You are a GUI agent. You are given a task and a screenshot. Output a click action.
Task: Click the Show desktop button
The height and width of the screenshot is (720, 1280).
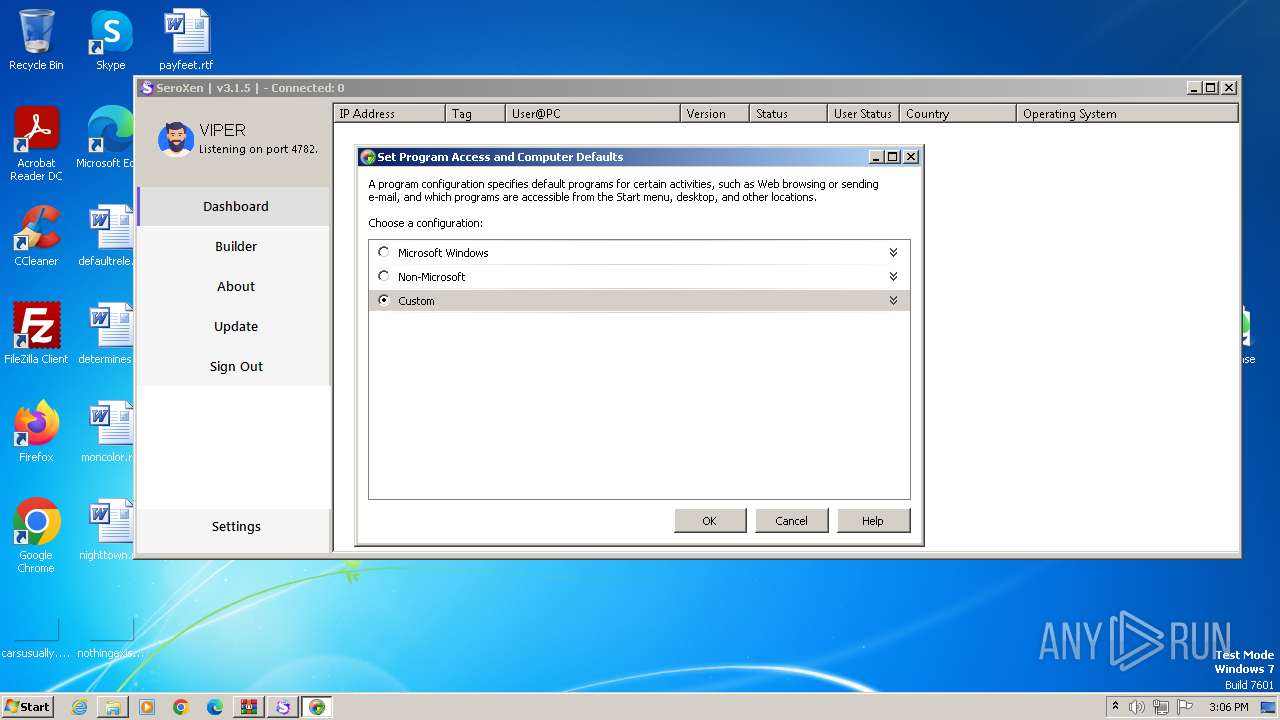tap(1269, 707)
